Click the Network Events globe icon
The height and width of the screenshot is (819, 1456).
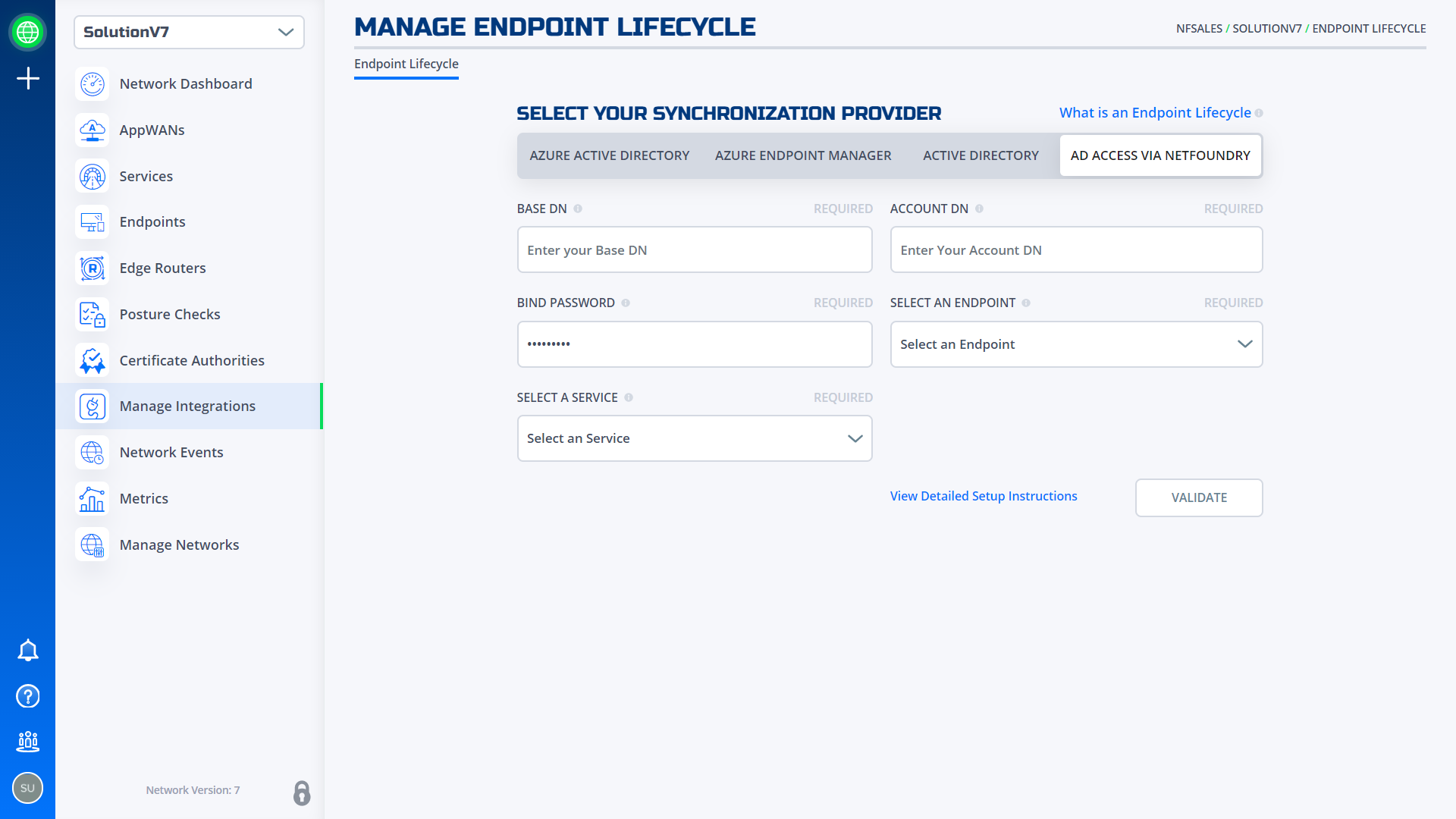[x=93, y=453]
